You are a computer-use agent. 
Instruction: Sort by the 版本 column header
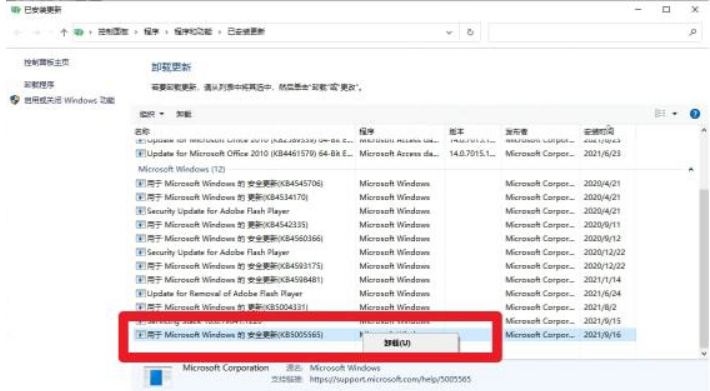point(456,132)
